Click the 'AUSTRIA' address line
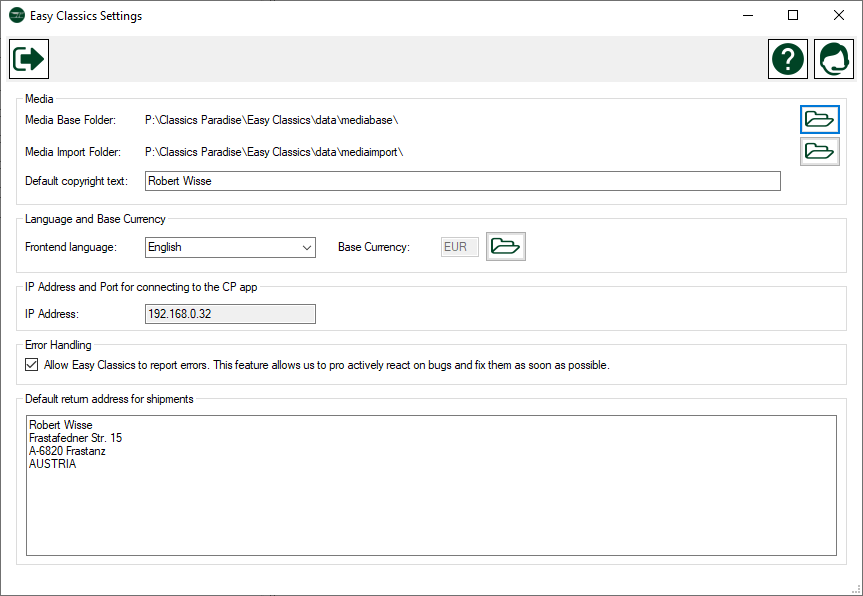 [52, 464]
